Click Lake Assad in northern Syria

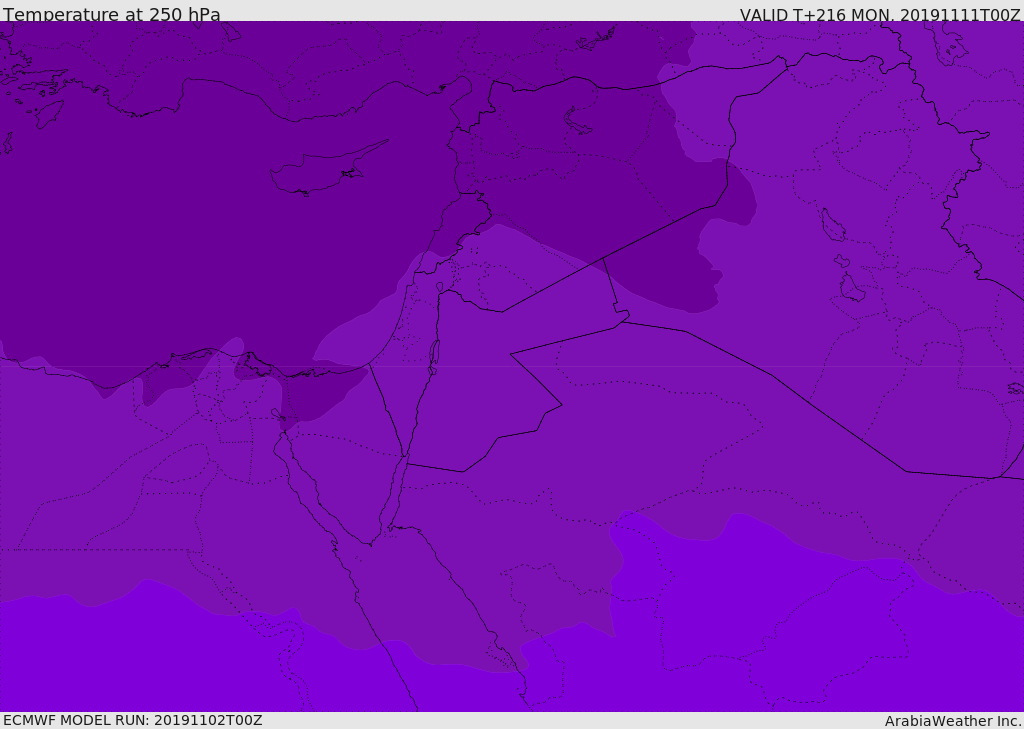pyautogui.click(x=579, y=121)
